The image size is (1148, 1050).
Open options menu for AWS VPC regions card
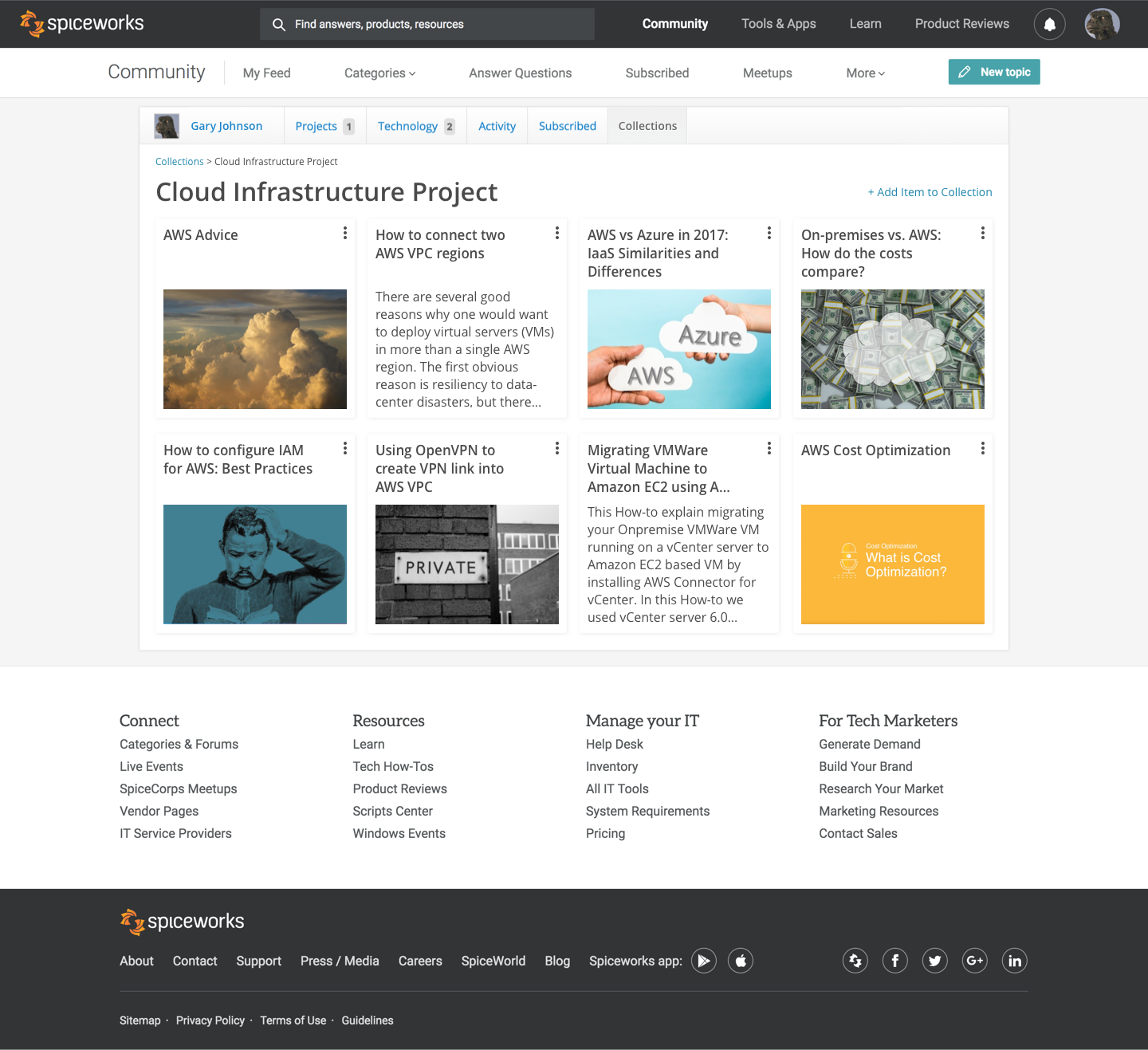pyautogui.click(x=556, y=233)
